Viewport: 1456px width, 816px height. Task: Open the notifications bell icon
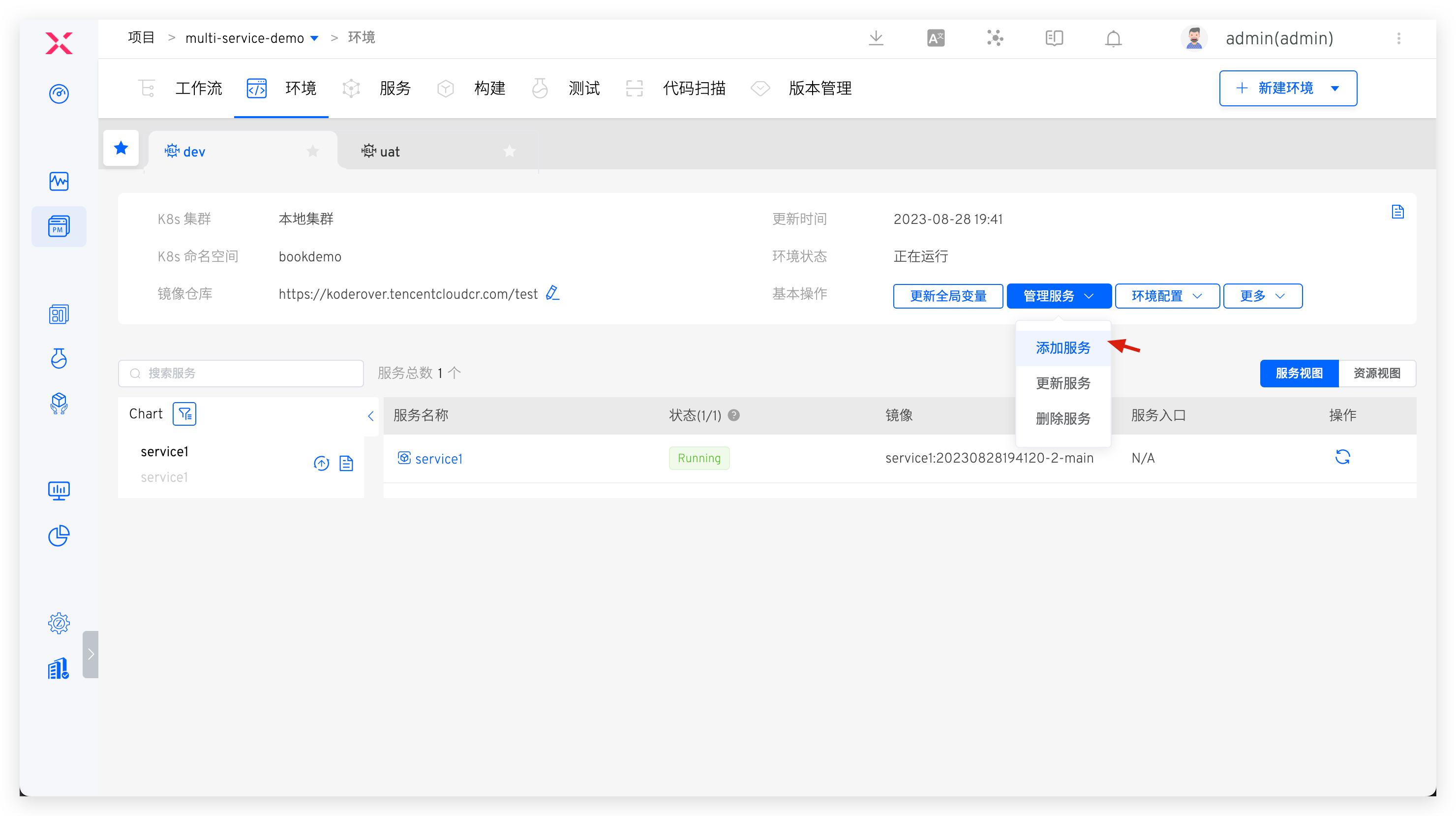click(1113, 38)
